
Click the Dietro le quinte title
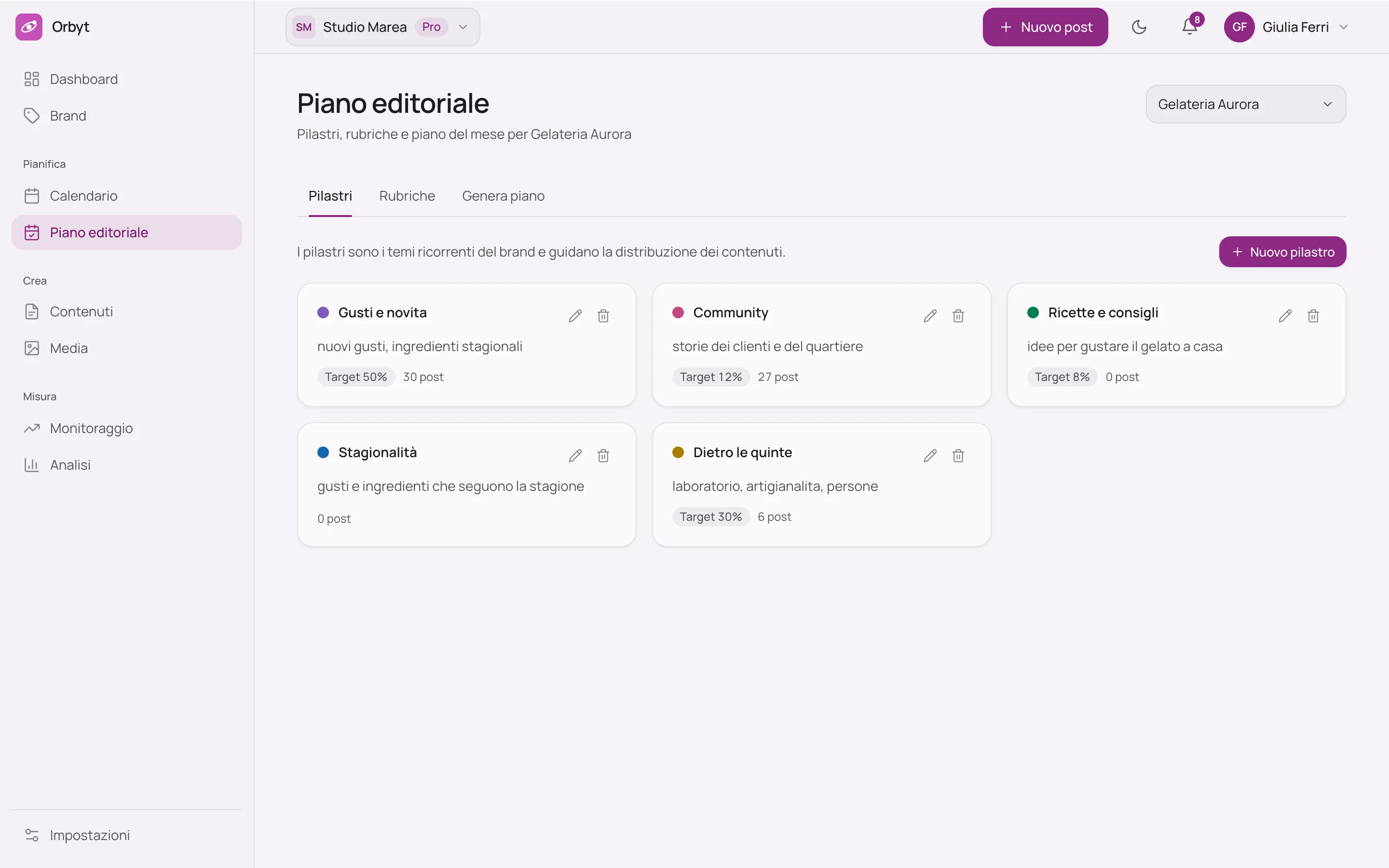pyautogui.click(x=743, y=452)
